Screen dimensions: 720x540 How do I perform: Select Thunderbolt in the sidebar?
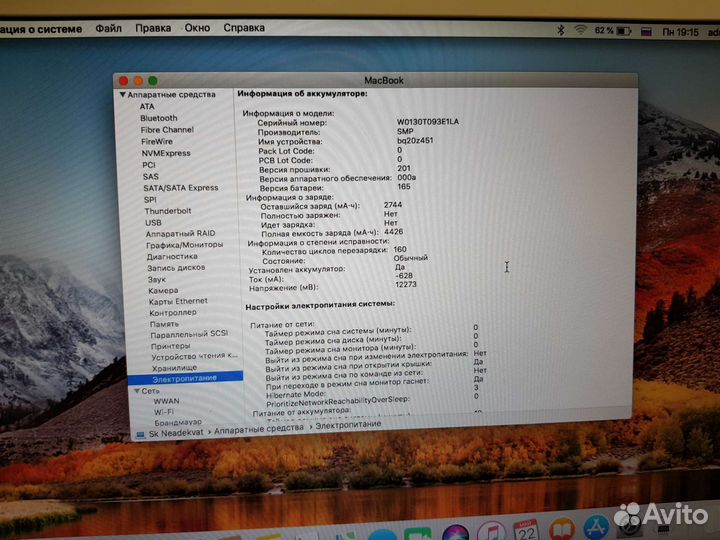click(x=168, y=211)
